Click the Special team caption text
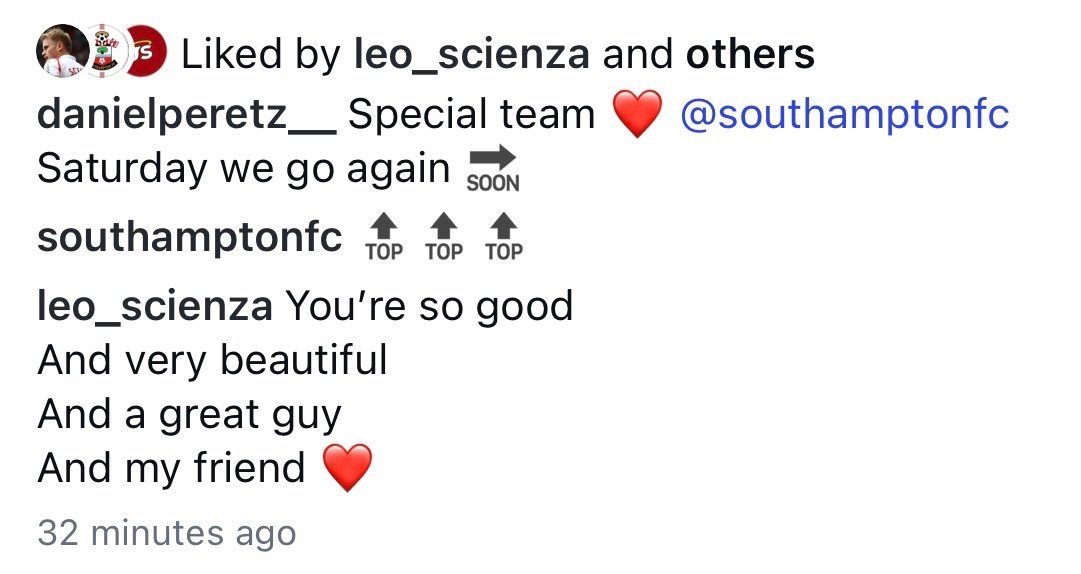Viewport: 1081px width, 574px height. pyautogui.click(x=470, y=116)
